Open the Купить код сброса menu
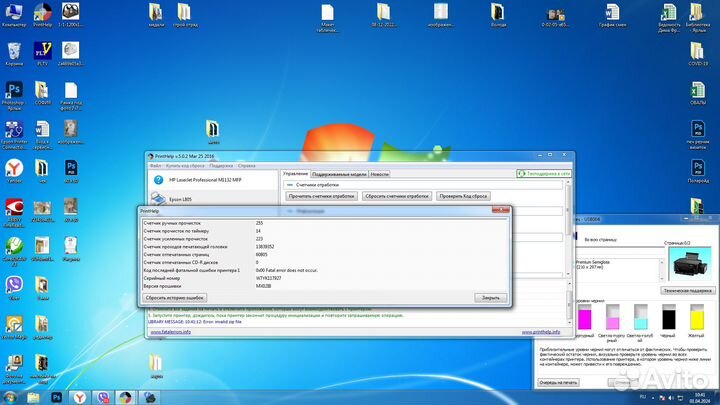720x405 pixels. (185, 166)
